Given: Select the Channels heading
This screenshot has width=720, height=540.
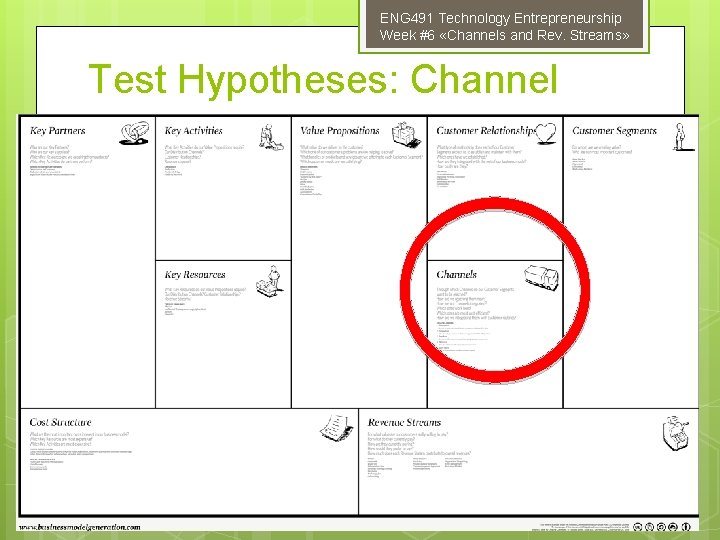Looking at the screenshot, I should click(x=456, y=275).
